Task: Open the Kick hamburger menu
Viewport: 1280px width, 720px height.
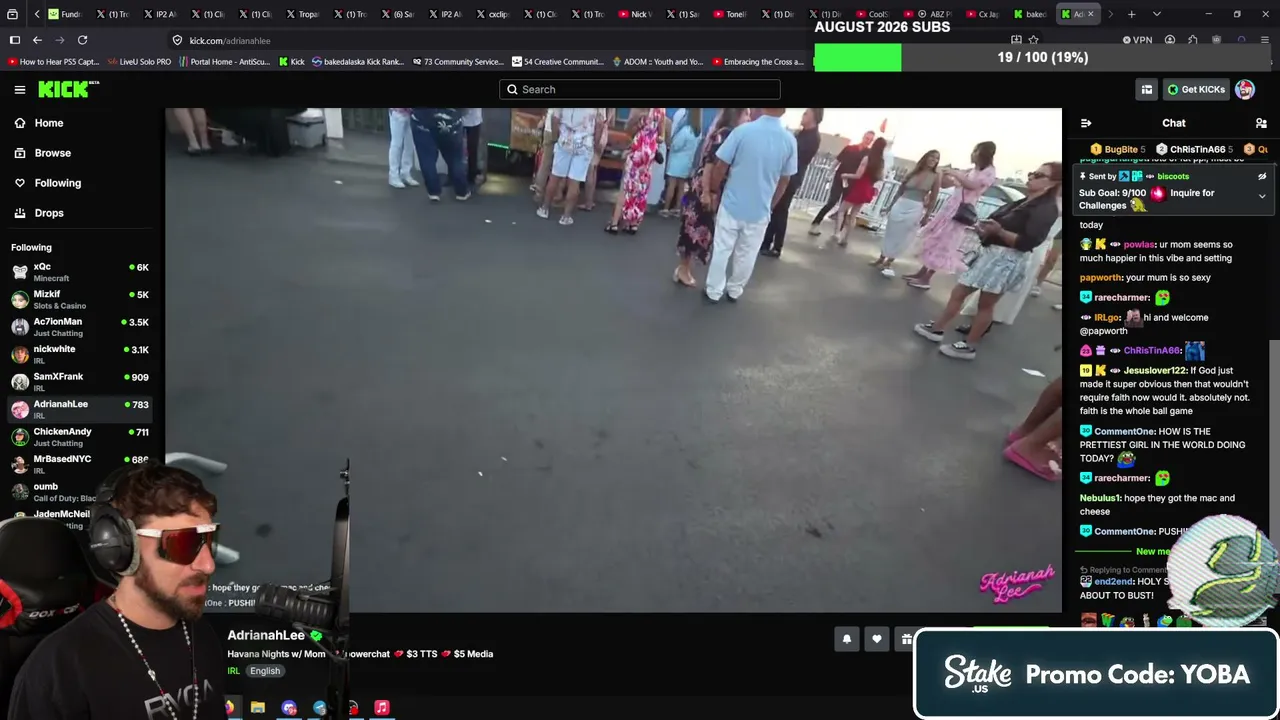Action: 20,90
